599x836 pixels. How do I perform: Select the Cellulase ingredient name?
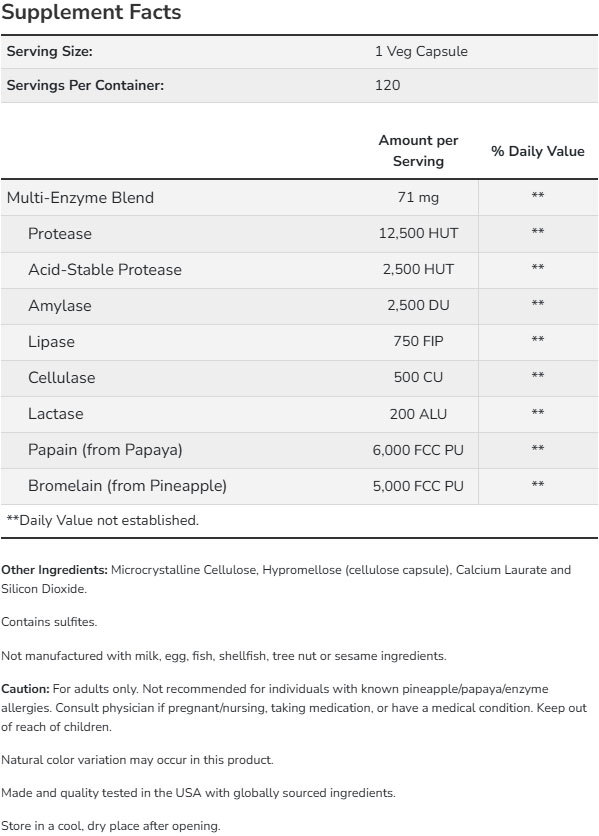pos(62,377)
